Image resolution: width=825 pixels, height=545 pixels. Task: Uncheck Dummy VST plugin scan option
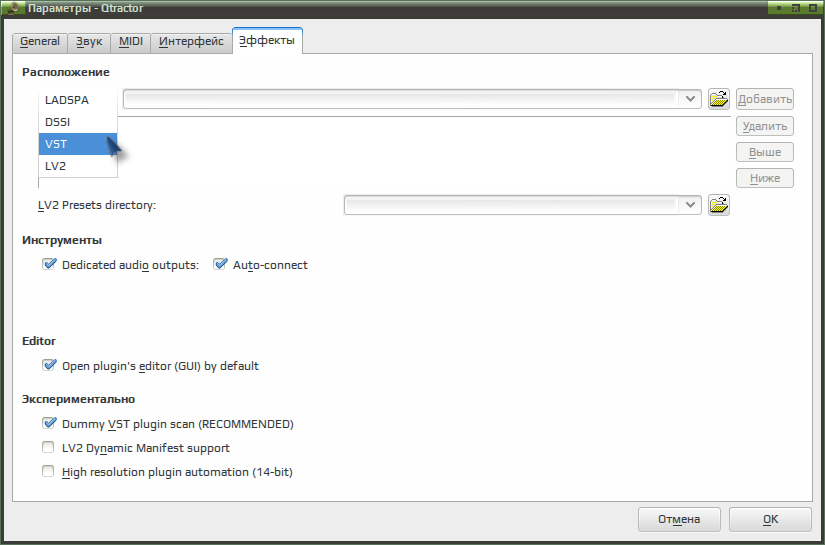point(49,423)
